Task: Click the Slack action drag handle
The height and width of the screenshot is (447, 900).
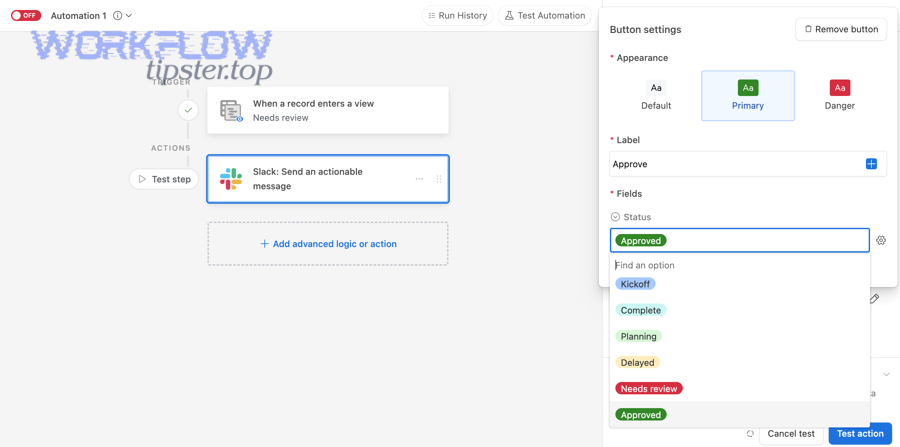Action: point(439,179)
